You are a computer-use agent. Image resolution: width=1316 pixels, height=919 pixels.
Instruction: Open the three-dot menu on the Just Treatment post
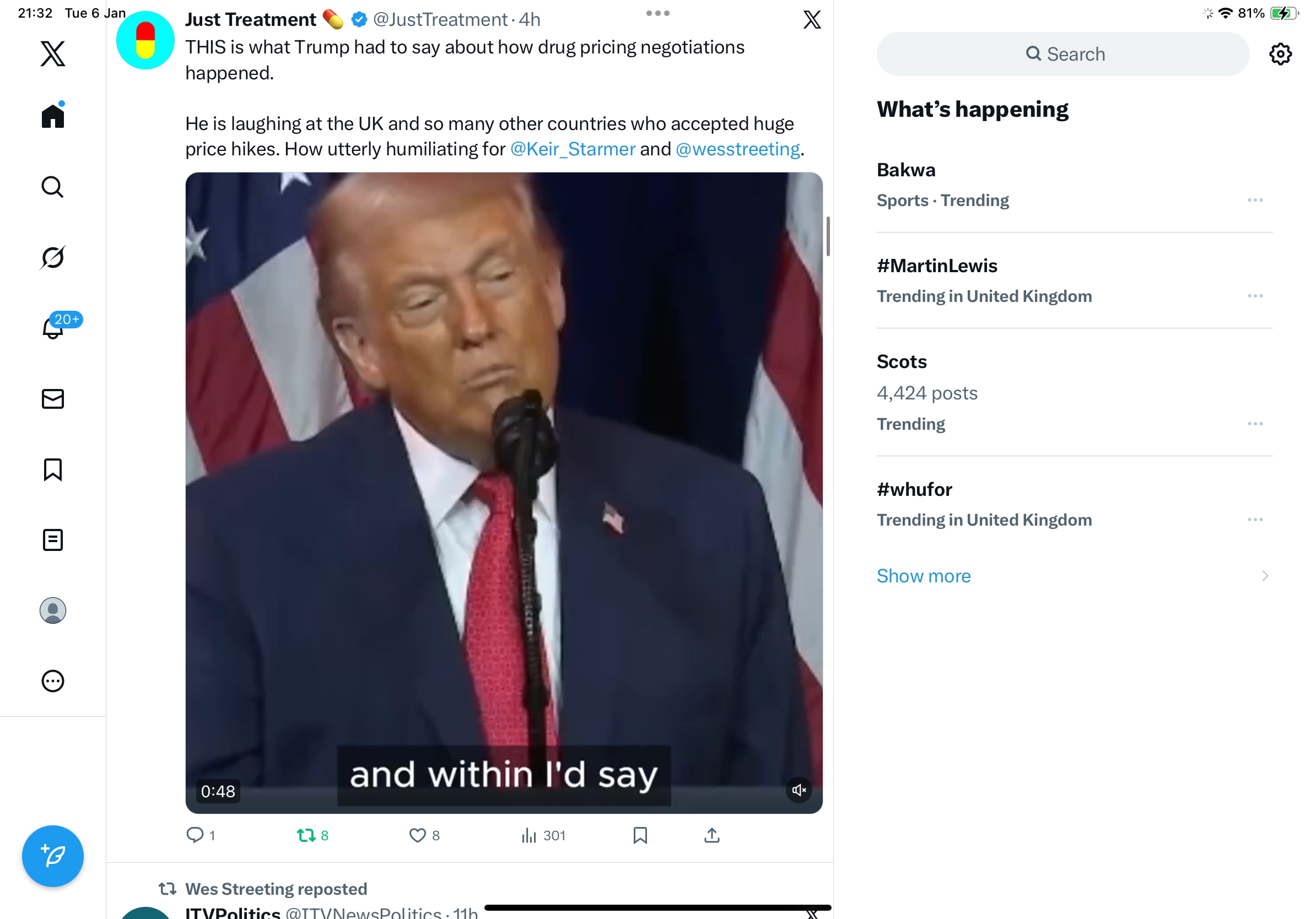tap(657, 13)
